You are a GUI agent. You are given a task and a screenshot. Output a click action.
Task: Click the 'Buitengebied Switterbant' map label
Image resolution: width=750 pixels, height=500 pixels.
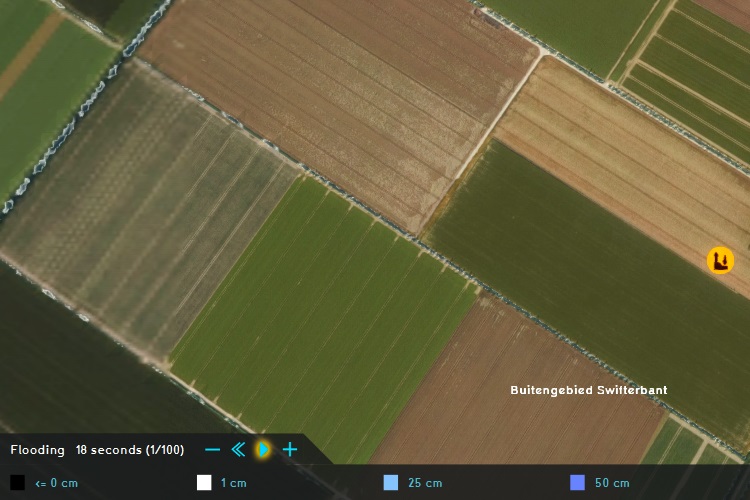point(589,390)
